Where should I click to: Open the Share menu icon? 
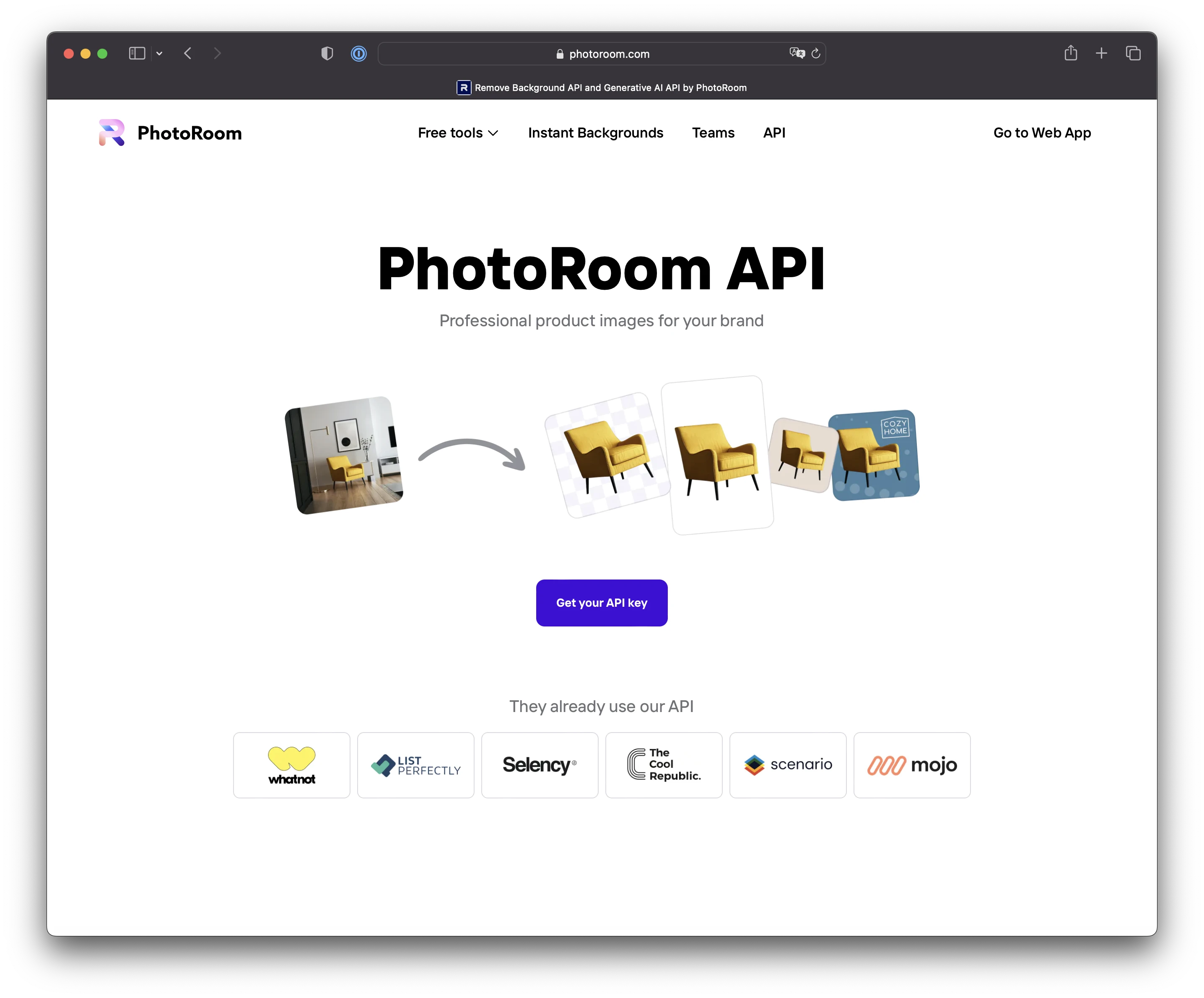[x=1070, y=53]
